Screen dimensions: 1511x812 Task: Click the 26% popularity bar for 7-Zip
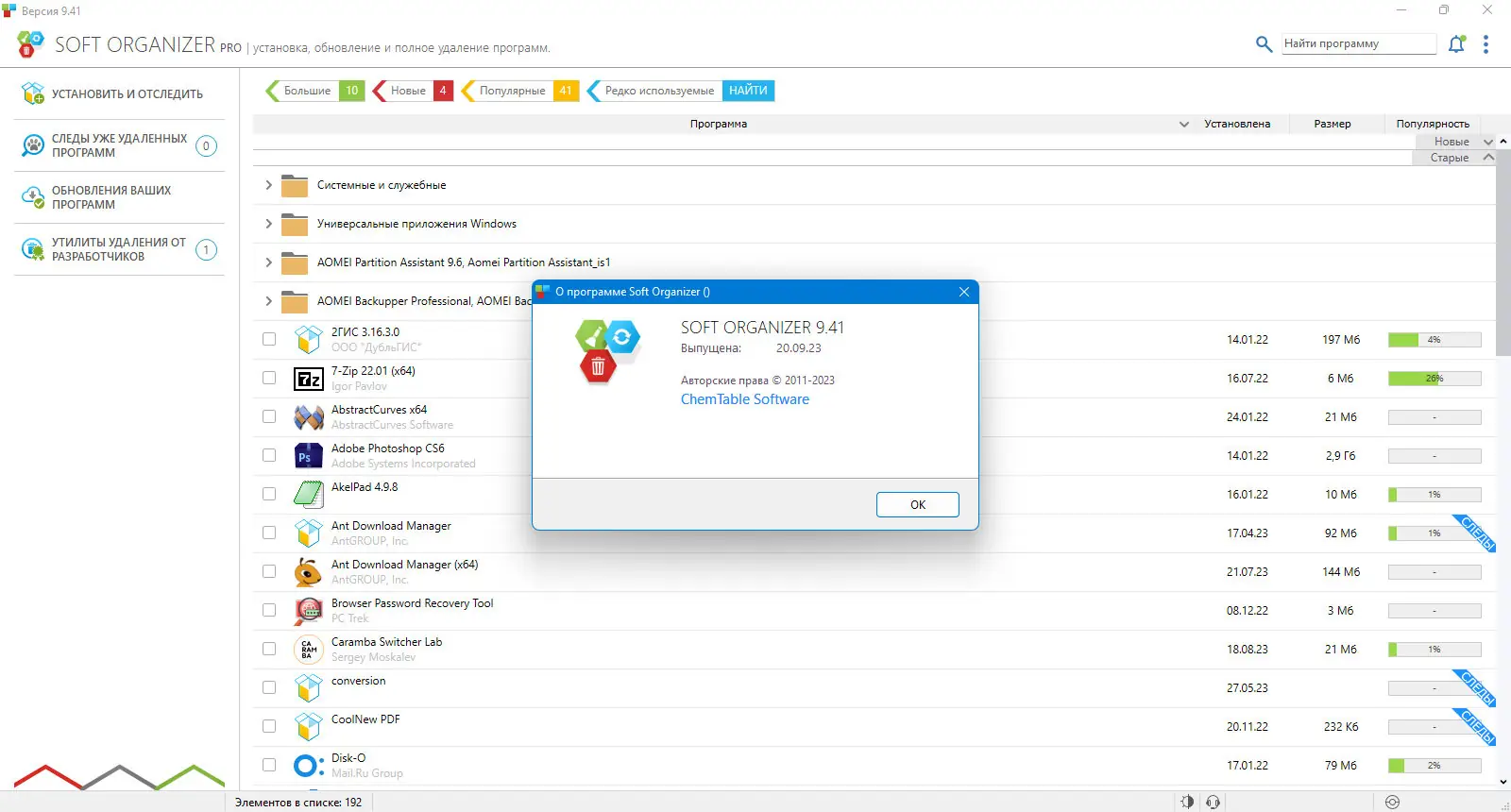coord(1435,379)
